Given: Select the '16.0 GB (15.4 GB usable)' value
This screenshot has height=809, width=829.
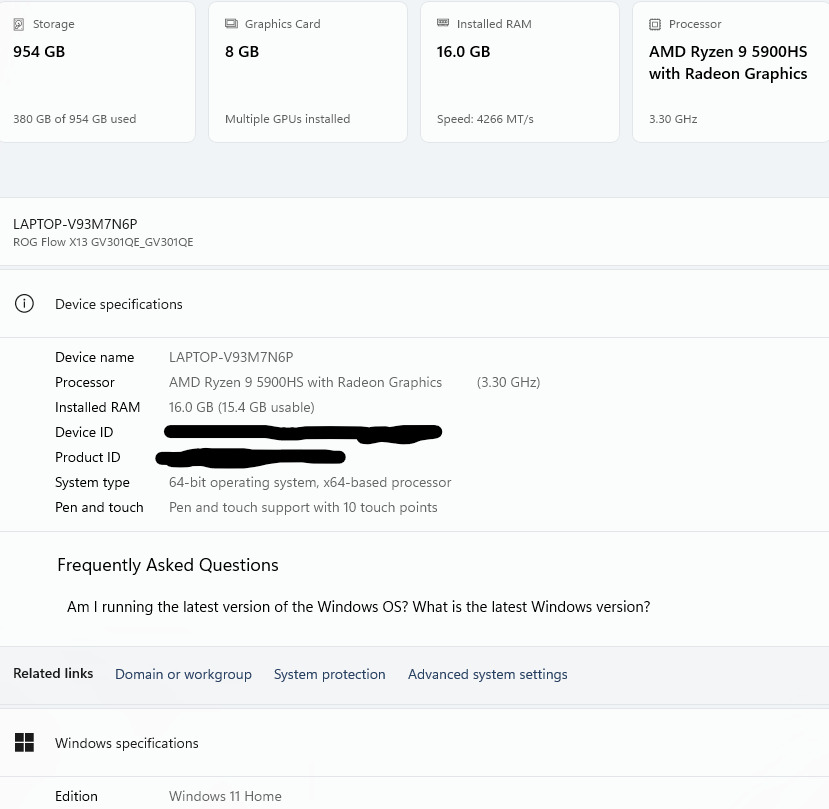Looking at the screenshot, I should coord(242,407).
